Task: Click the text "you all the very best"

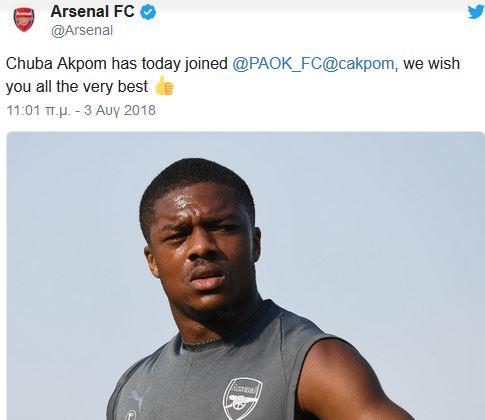Action: click(77, 87)
